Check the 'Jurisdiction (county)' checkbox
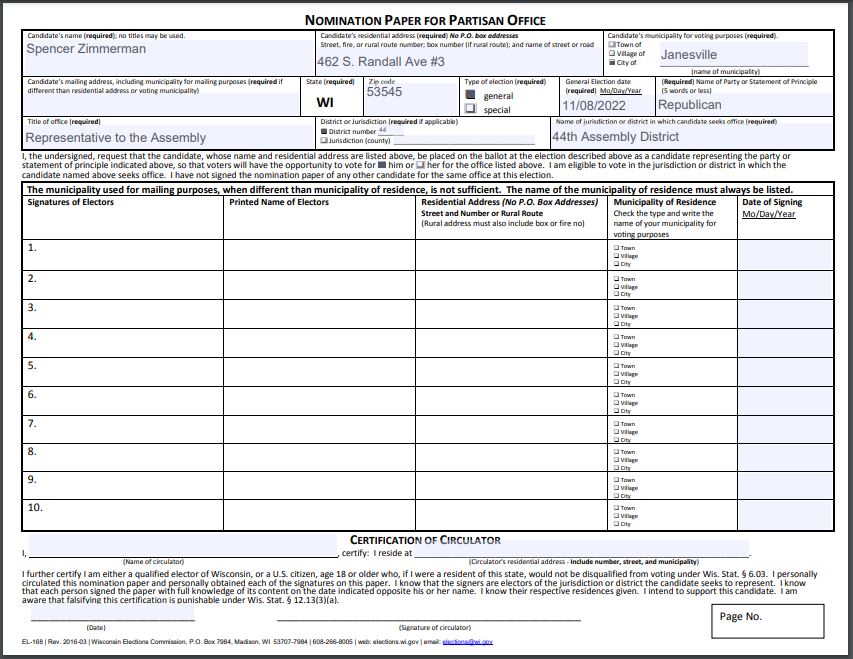Viewport: 853px width, 659px height. pos(324,140)
